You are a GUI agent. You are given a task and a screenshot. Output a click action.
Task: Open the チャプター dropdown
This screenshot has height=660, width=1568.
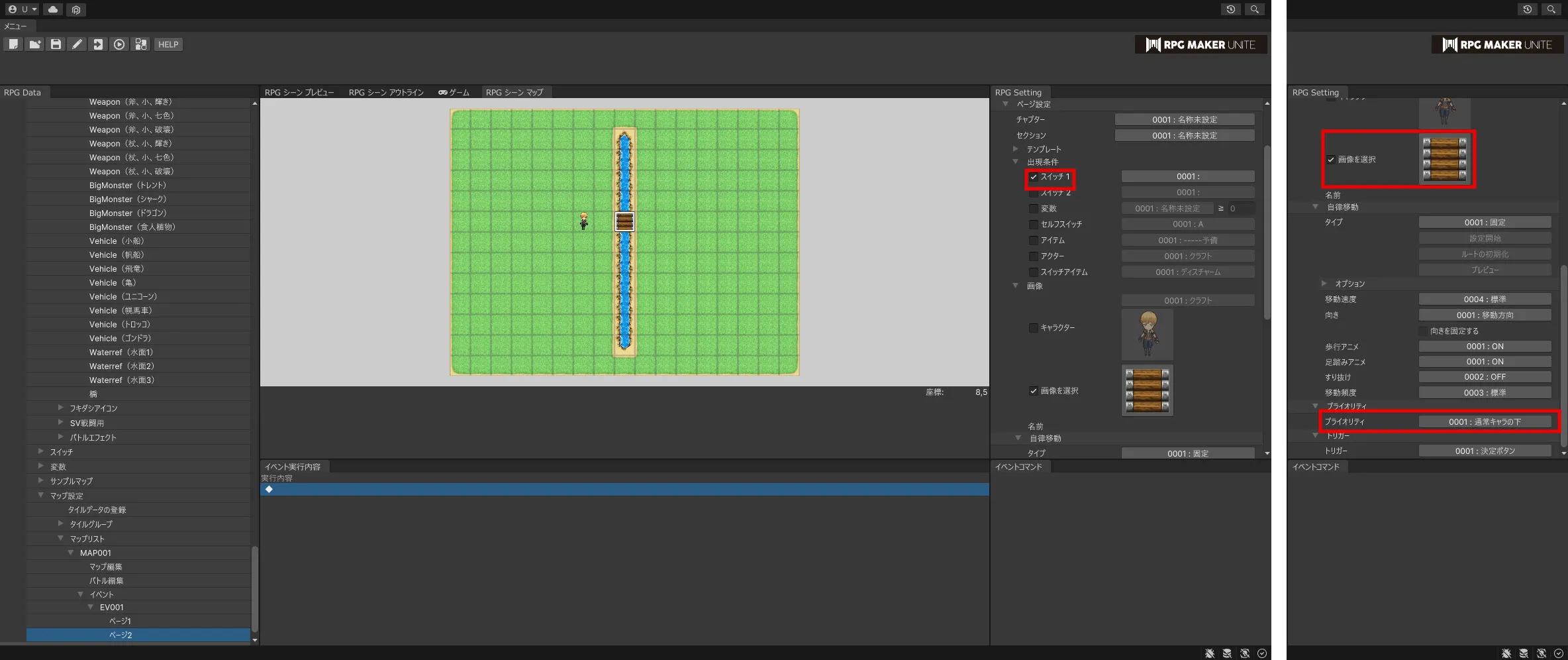click(1184, 120)
